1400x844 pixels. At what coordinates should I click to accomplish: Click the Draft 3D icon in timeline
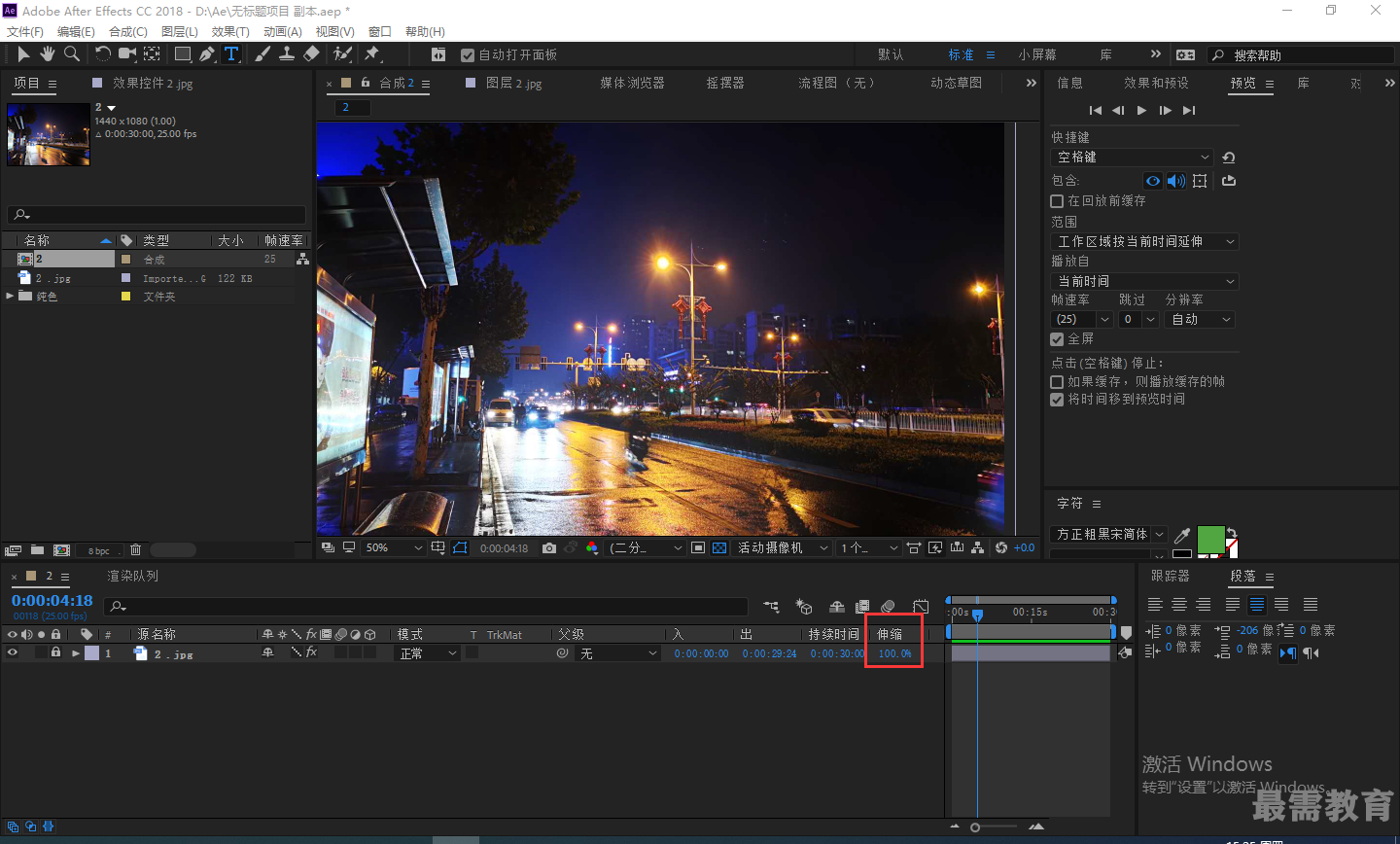(804, 607)
